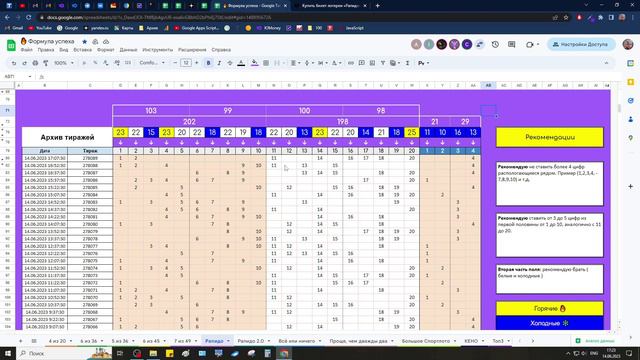Create a filter from the toolbar
The width and height of the screenshot is (640, 360).
(x=383, y=63)
